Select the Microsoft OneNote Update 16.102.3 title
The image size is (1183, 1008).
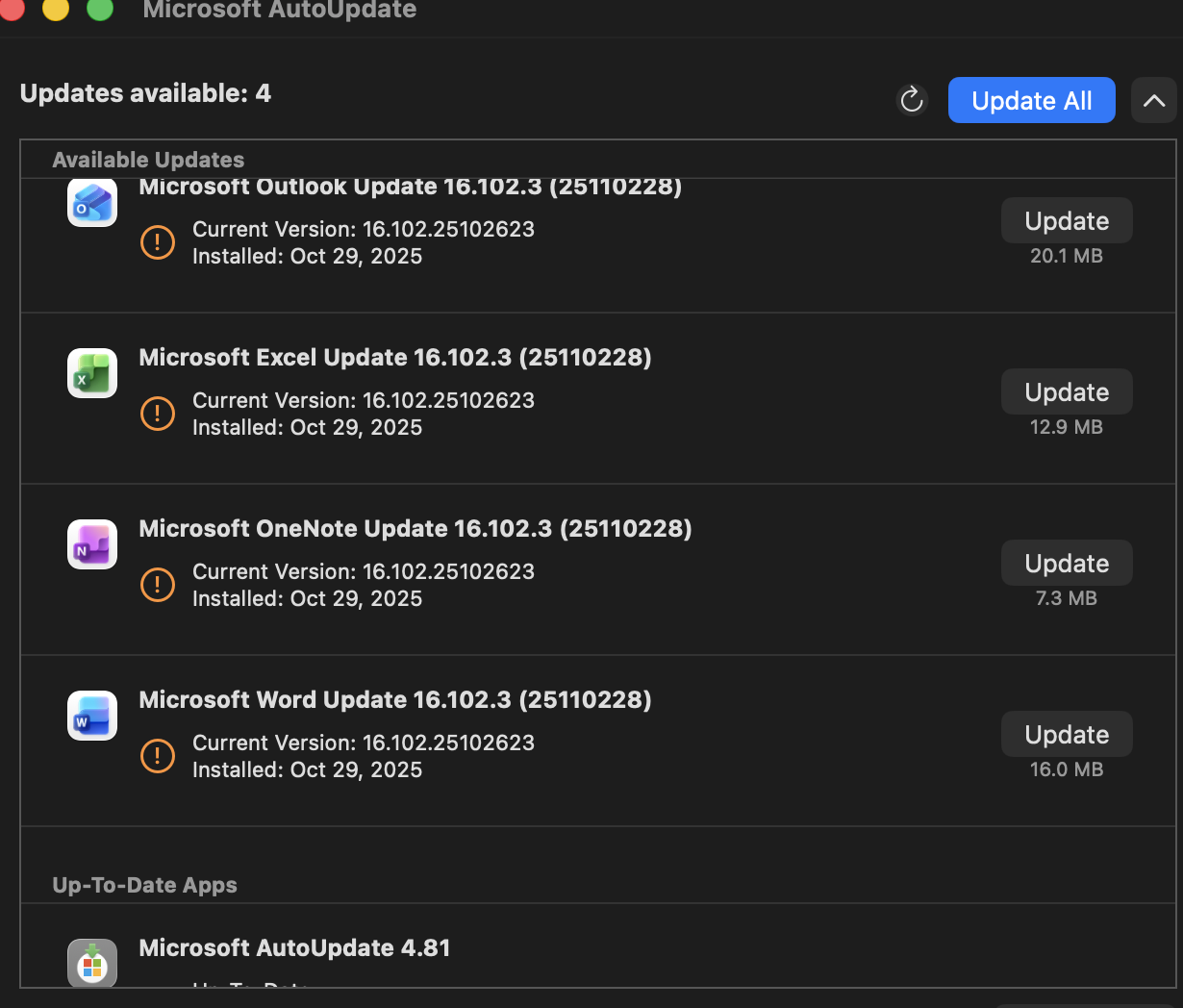tap(415, 529)
